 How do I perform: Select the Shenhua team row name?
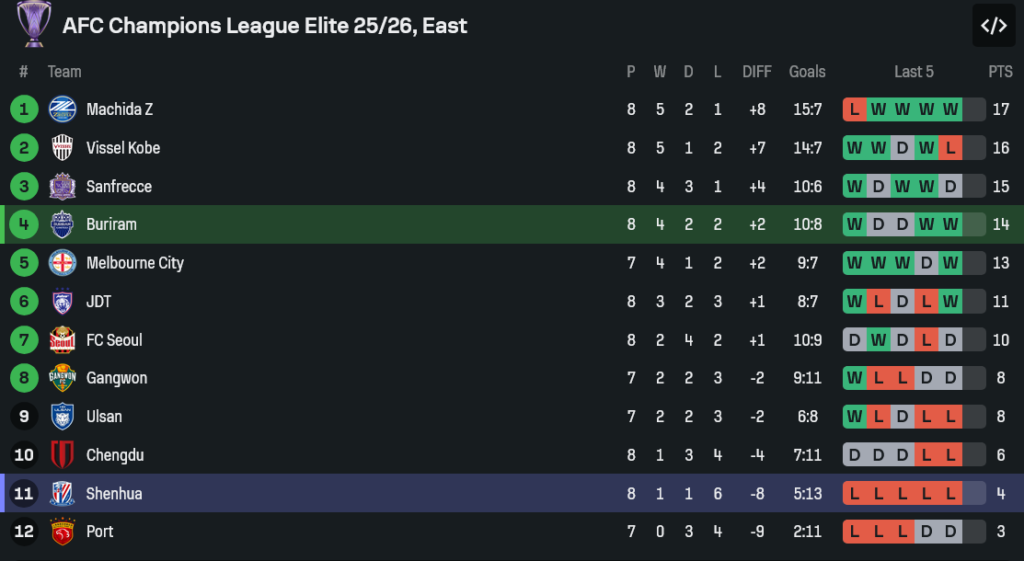pyautogui.click(x=114, y=493)
